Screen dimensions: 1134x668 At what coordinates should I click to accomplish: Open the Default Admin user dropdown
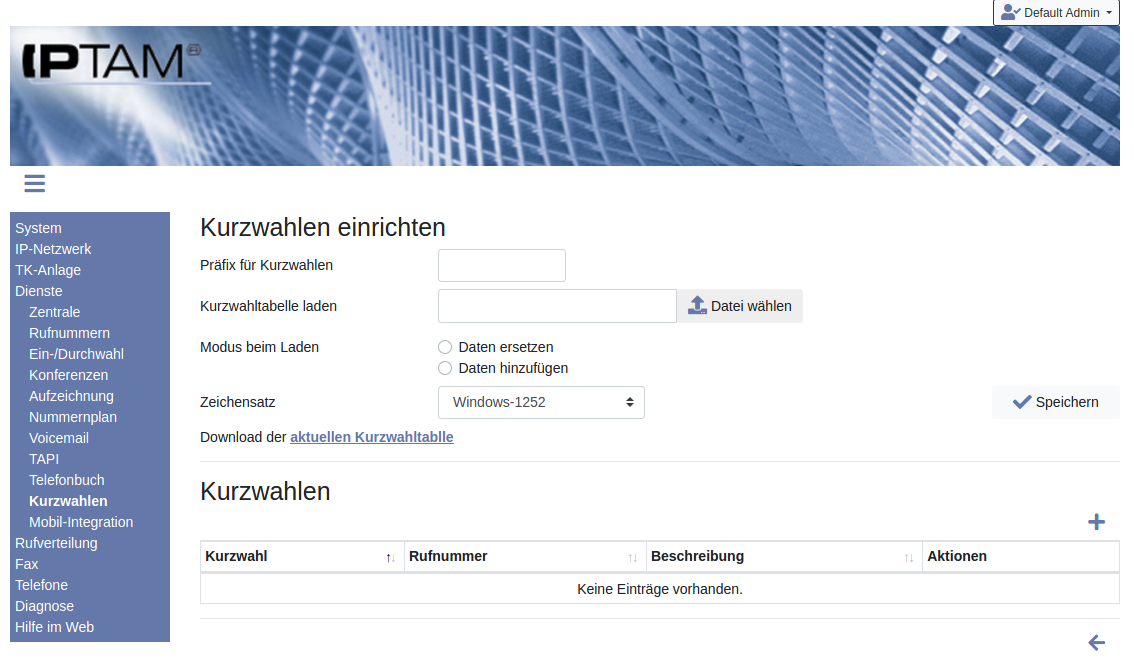click(x=1056, y=13)
